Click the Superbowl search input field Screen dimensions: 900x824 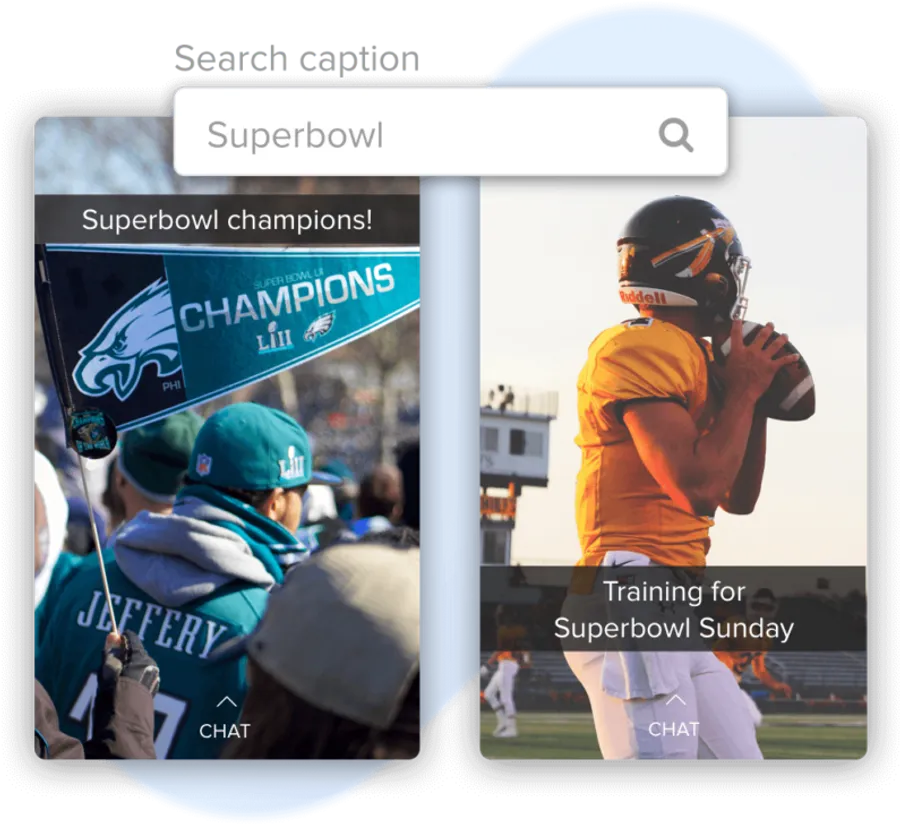tap(451, 132)
